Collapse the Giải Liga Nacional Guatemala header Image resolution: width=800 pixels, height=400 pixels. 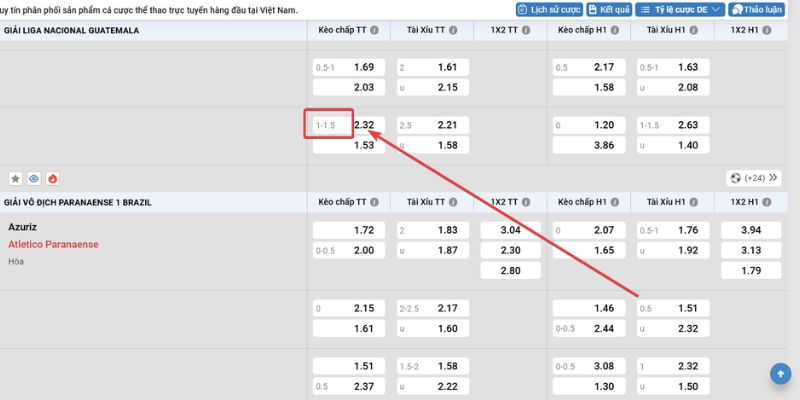(x=70, y=31)
